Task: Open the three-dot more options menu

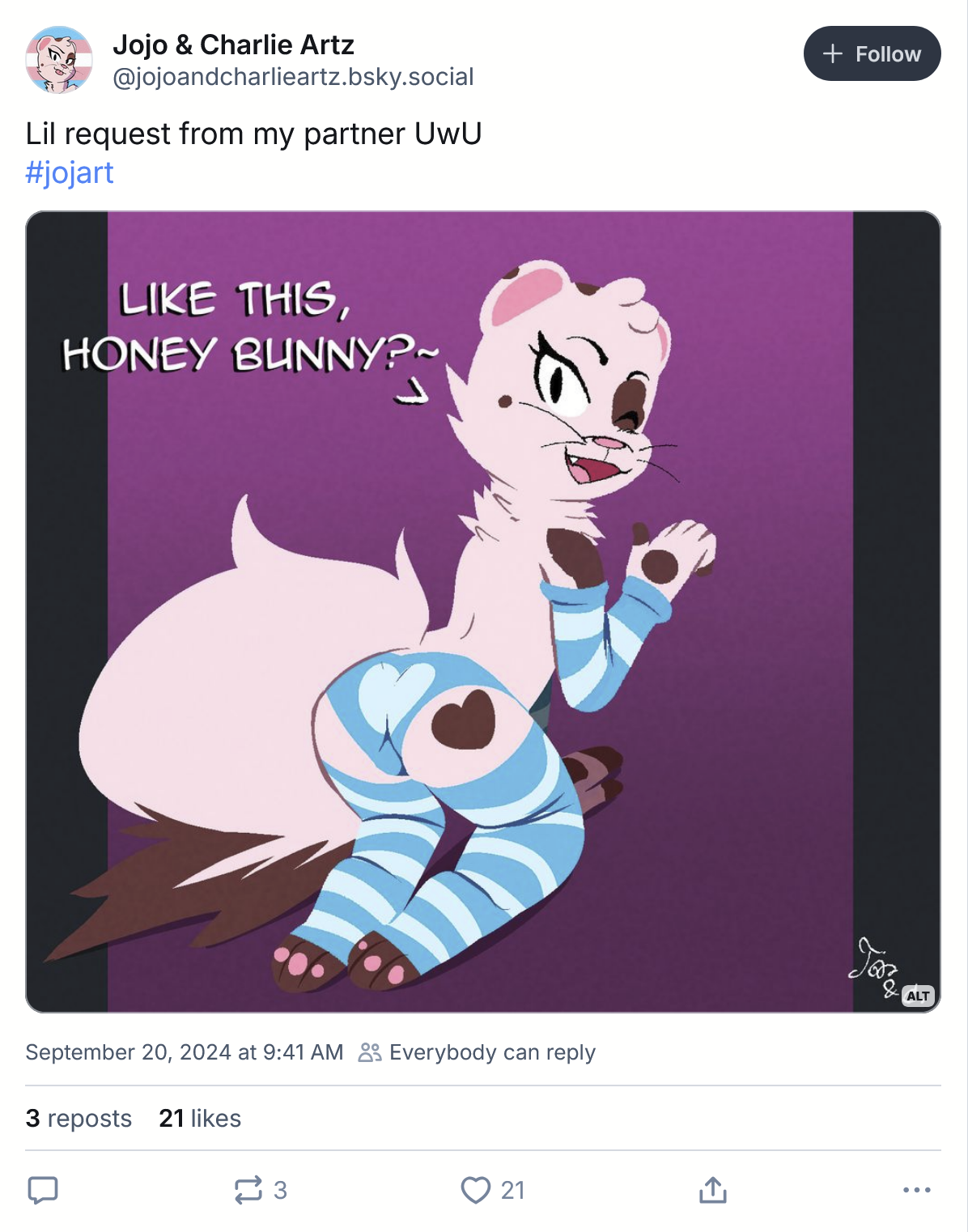Action: click(916, 1190)
